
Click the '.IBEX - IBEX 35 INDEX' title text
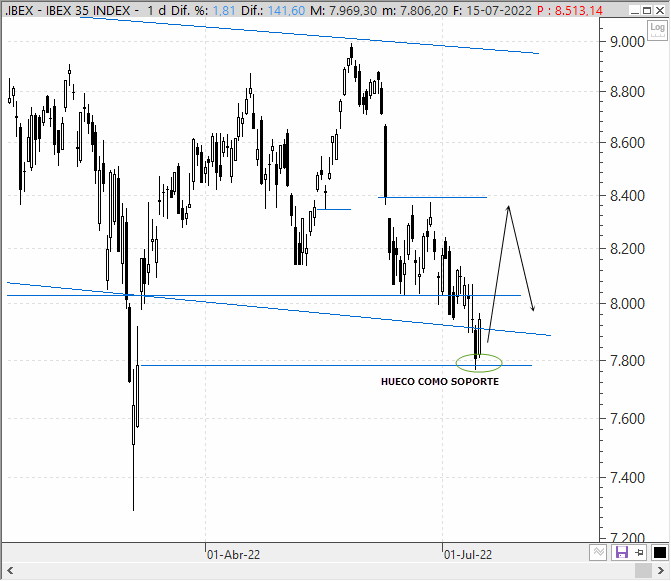click(67, 10)
